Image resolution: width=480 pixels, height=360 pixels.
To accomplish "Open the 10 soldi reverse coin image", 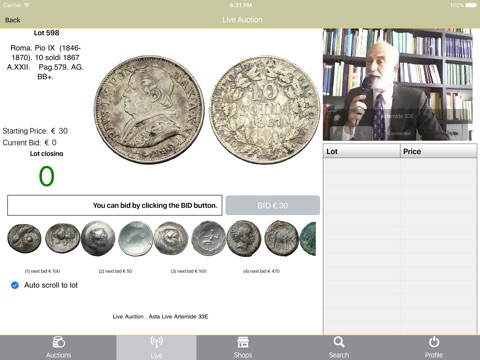I will pos(265,110).
